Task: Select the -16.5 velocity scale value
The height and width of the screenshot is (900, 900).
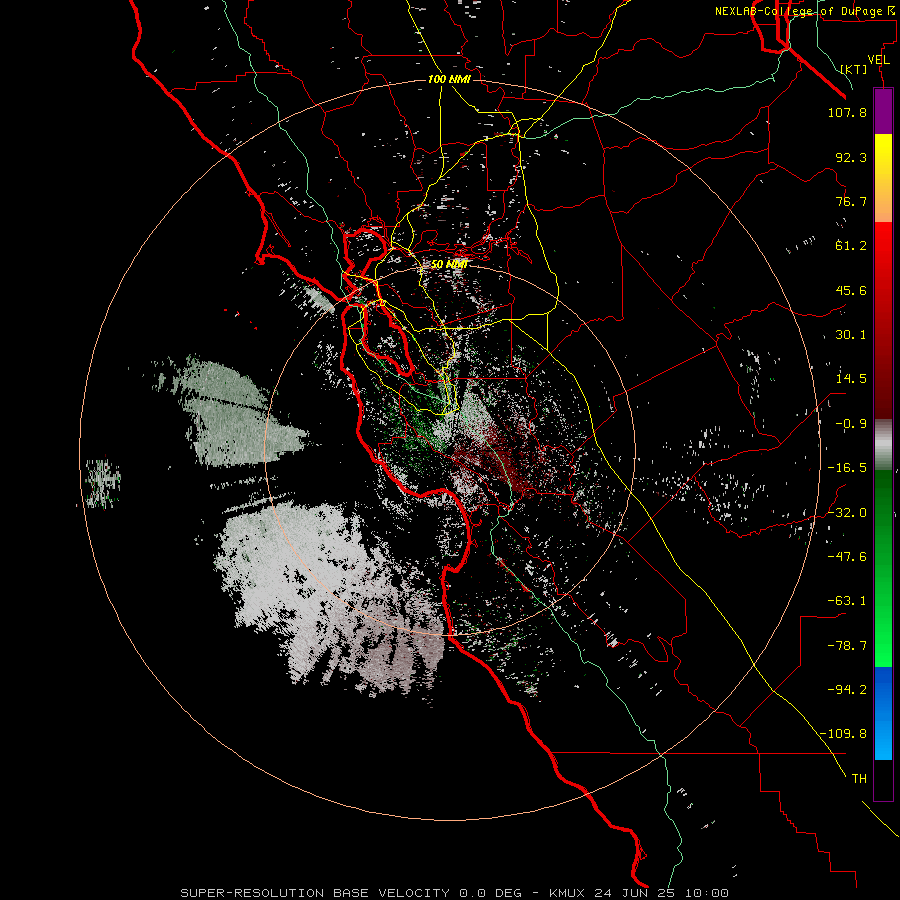Action: [847, 468]
